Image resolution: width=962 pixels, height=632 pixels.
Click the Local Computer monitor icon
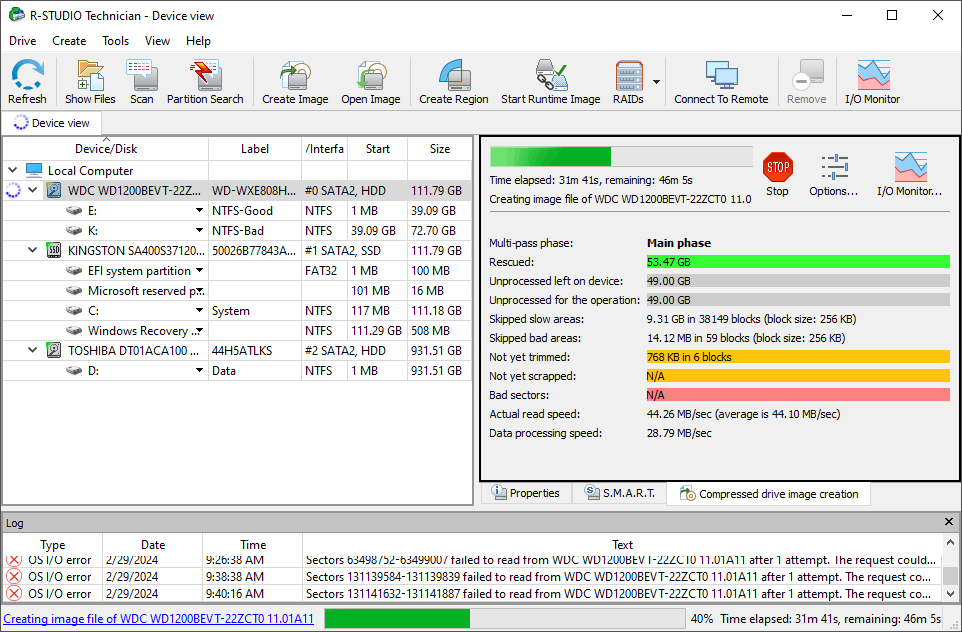[x=34, y=170]
